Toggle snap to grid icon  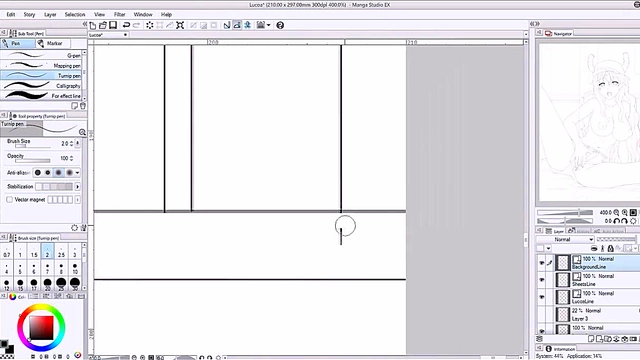click(x=247, y=25)
